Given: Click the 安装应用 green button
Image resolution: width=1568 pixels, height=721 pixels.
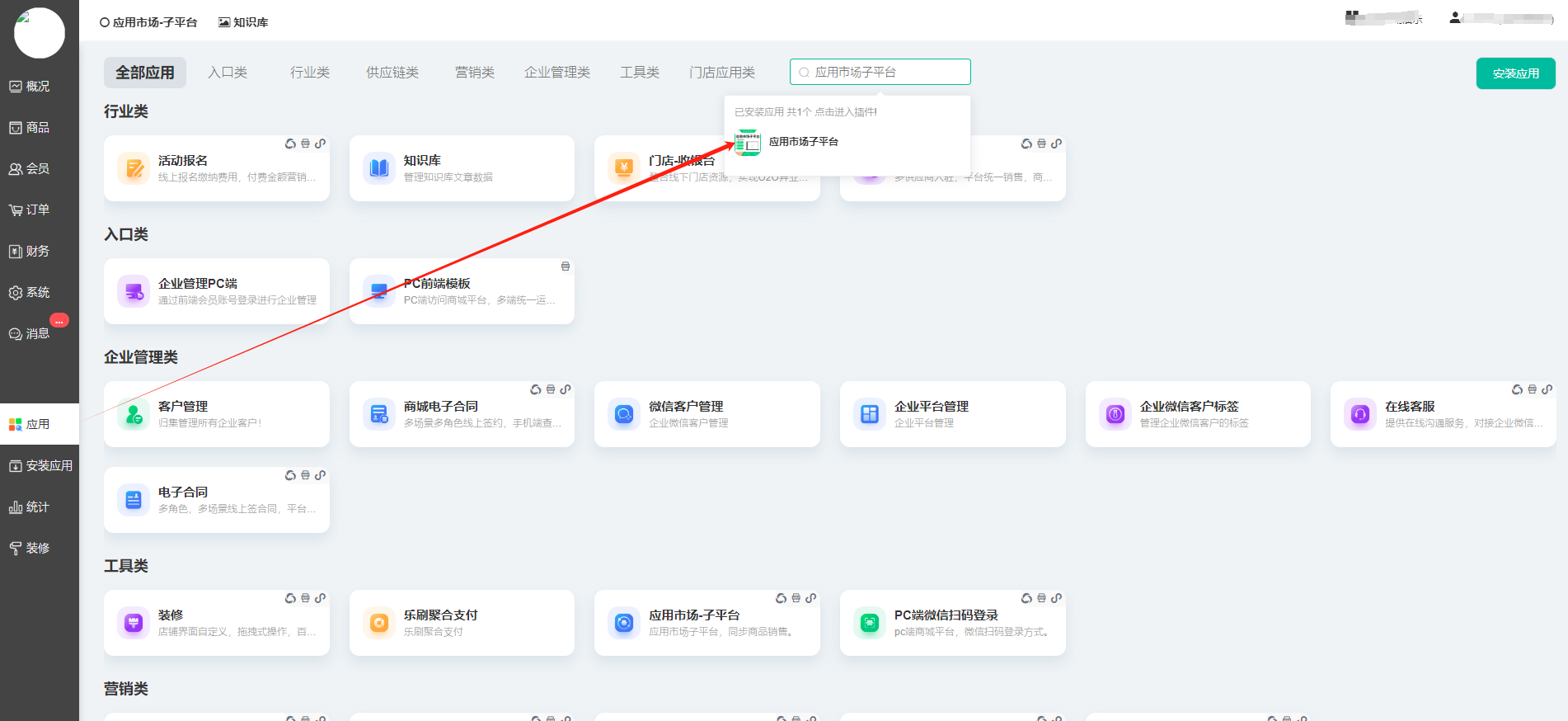Looking at the screenshot, I should 1514,73.
